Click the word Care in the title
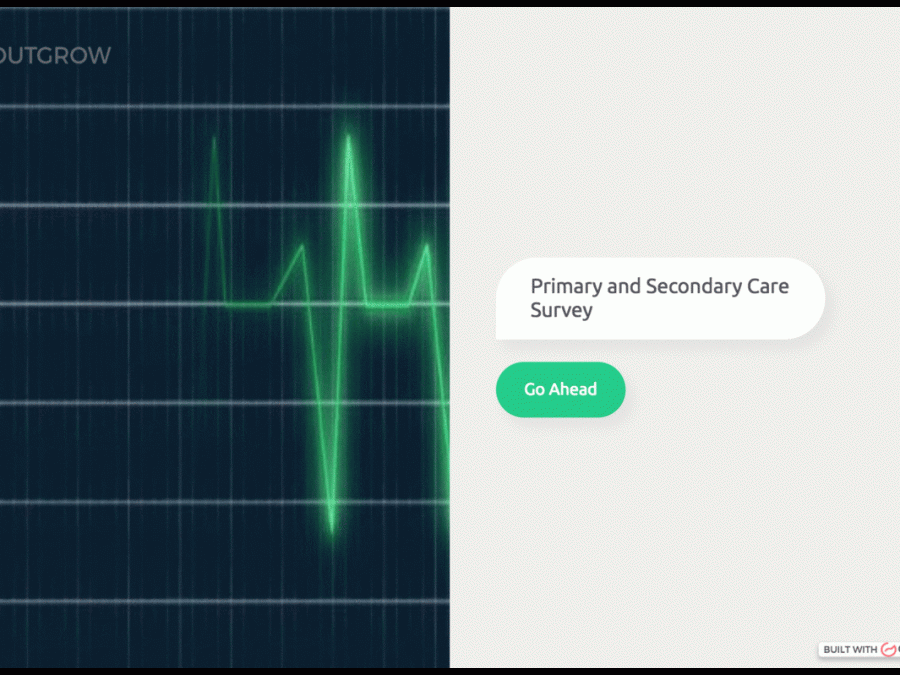The height and width of the screenshot is (675, 900). (x=768, y=287)
